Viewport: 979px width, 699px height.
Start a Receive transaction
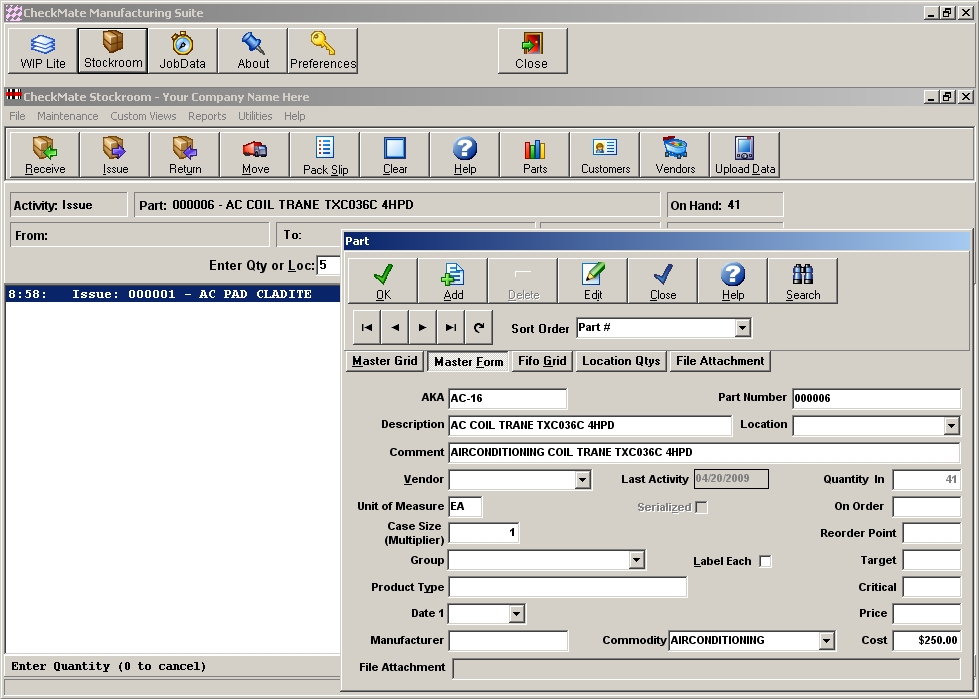(x=45, y=155)
